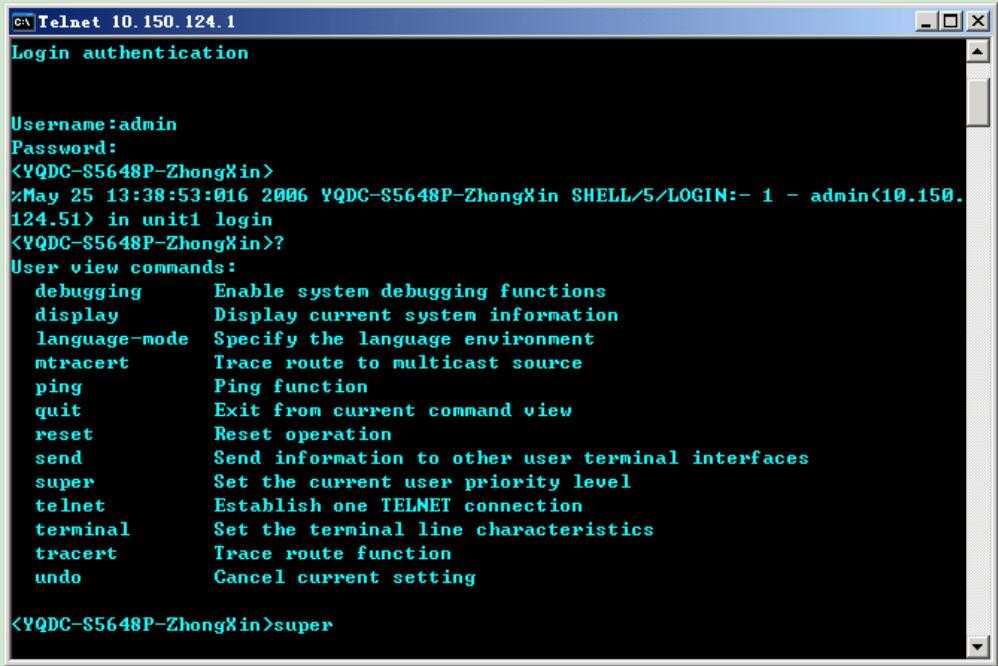Click the 'undo' command entry
The width and height of the screenshot is (998, 666).
click(58, 577)
